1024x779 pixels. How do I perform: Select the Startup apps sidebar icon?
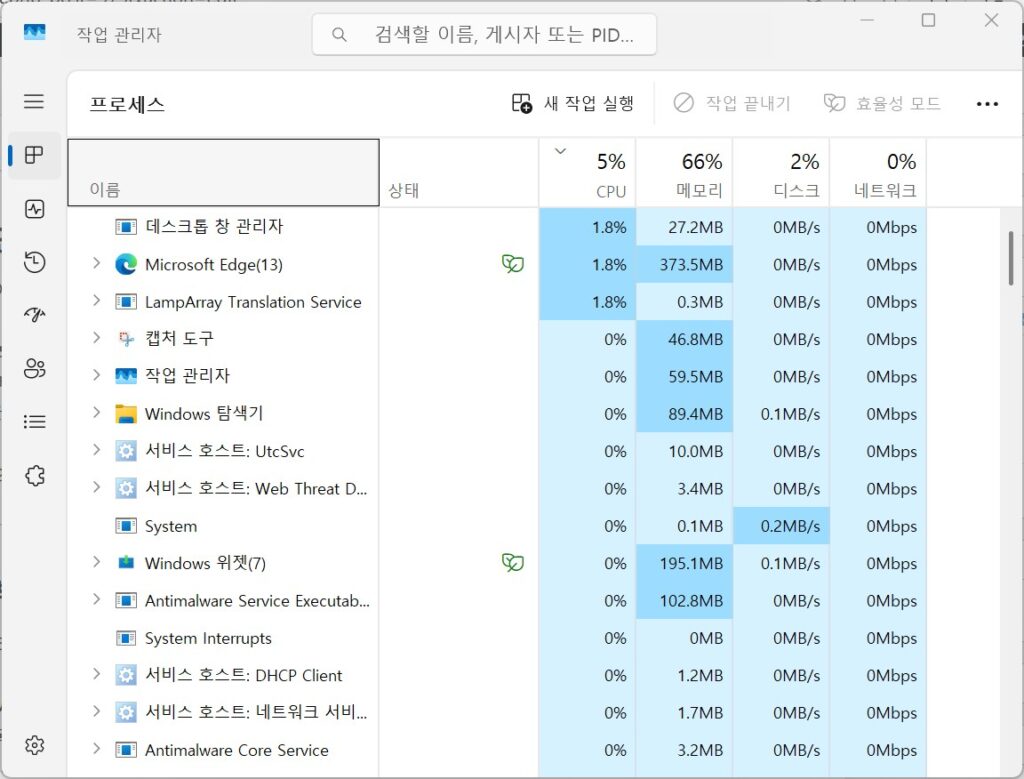(x=34, y=315)
